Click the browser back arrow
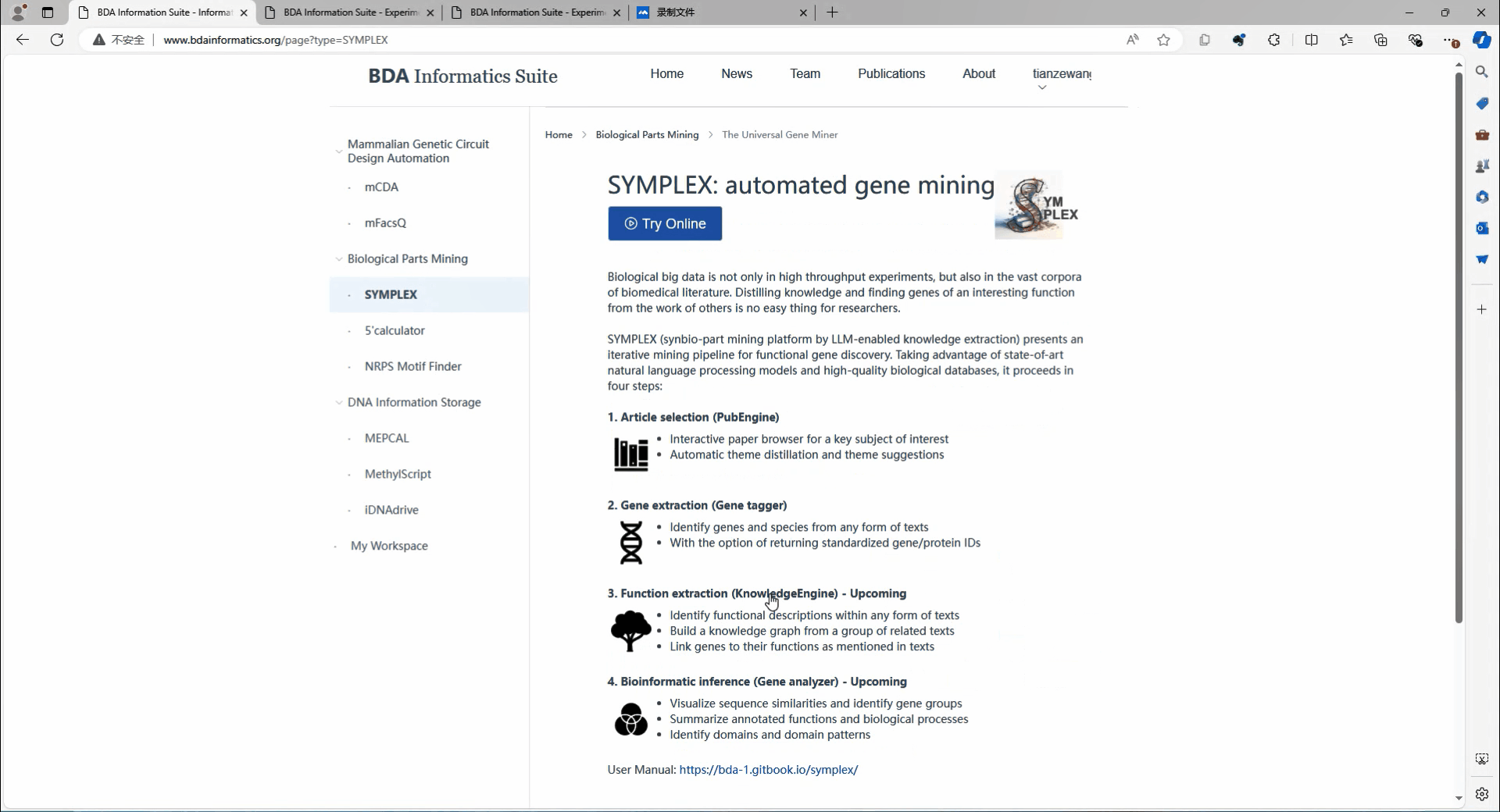The height and width of the screenshot is (812, 1500). click(23, 40)
